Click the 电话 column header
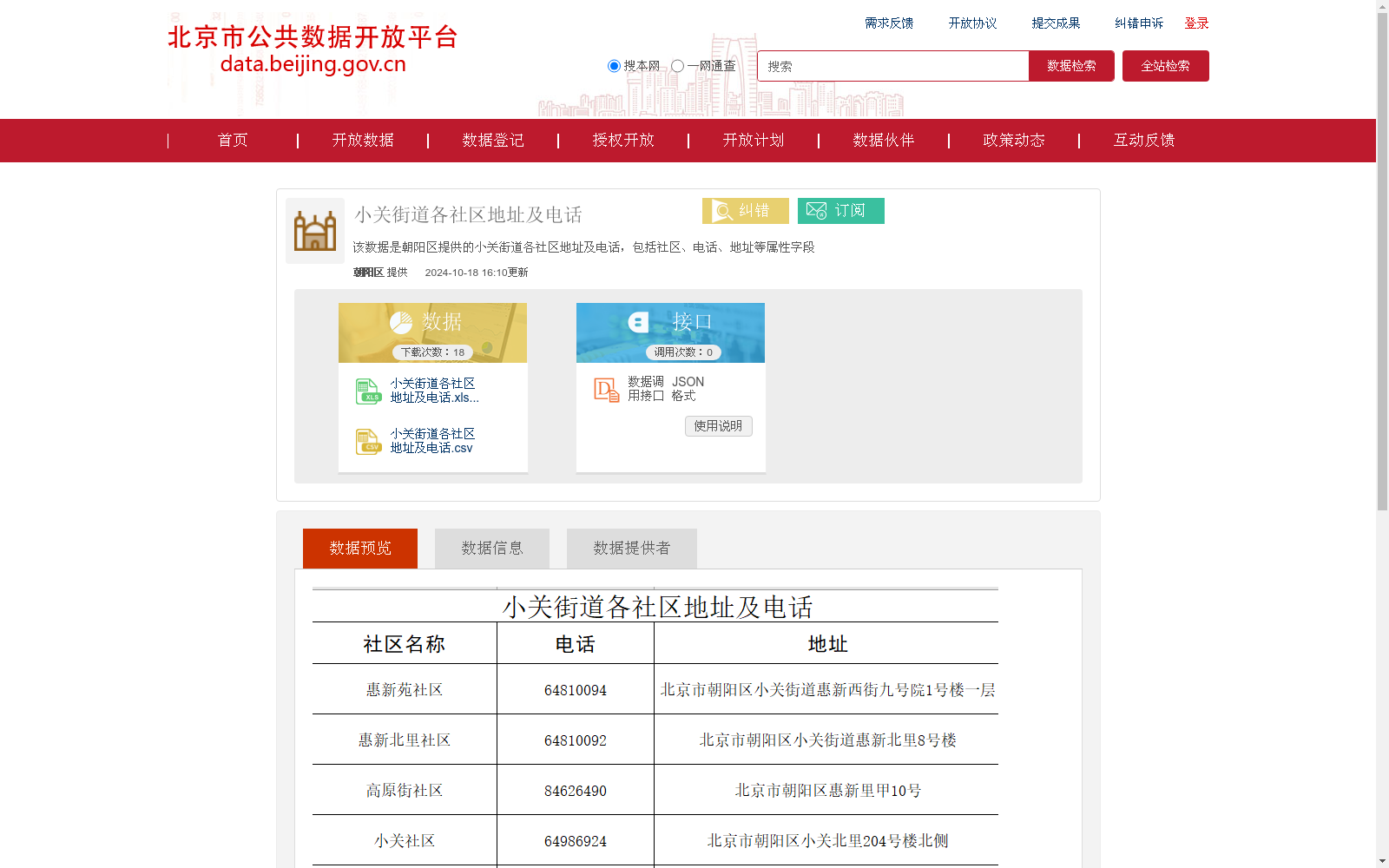The image size is (1389, 868). coord(576,644)
